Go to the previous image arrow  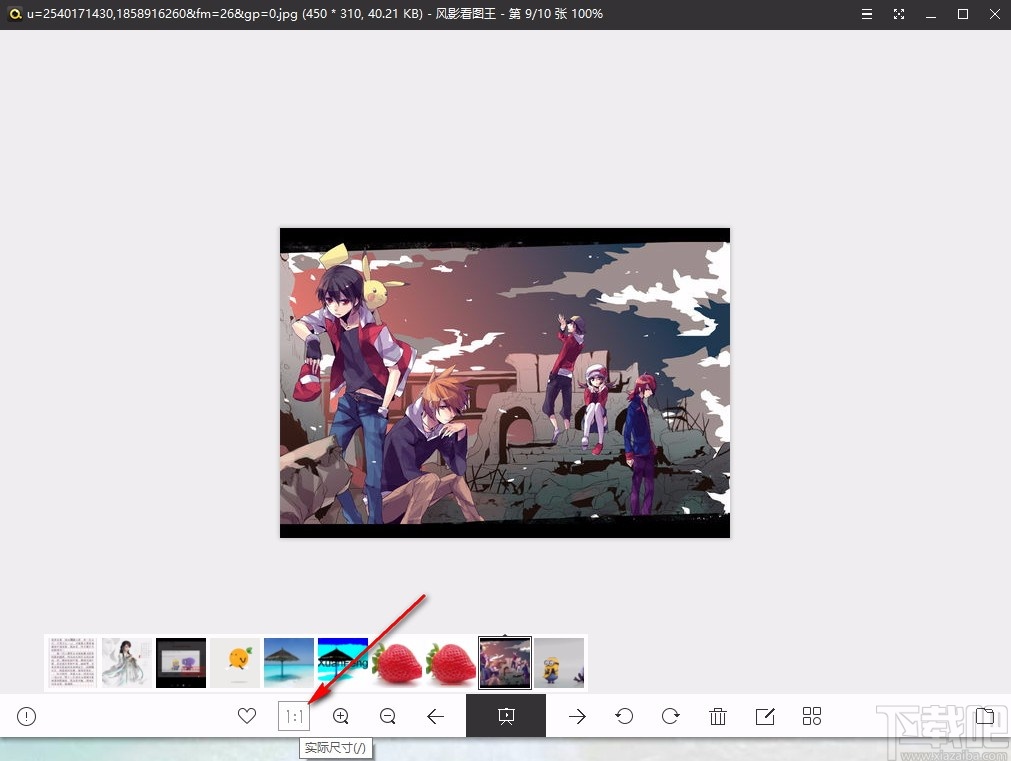(435, 716)
